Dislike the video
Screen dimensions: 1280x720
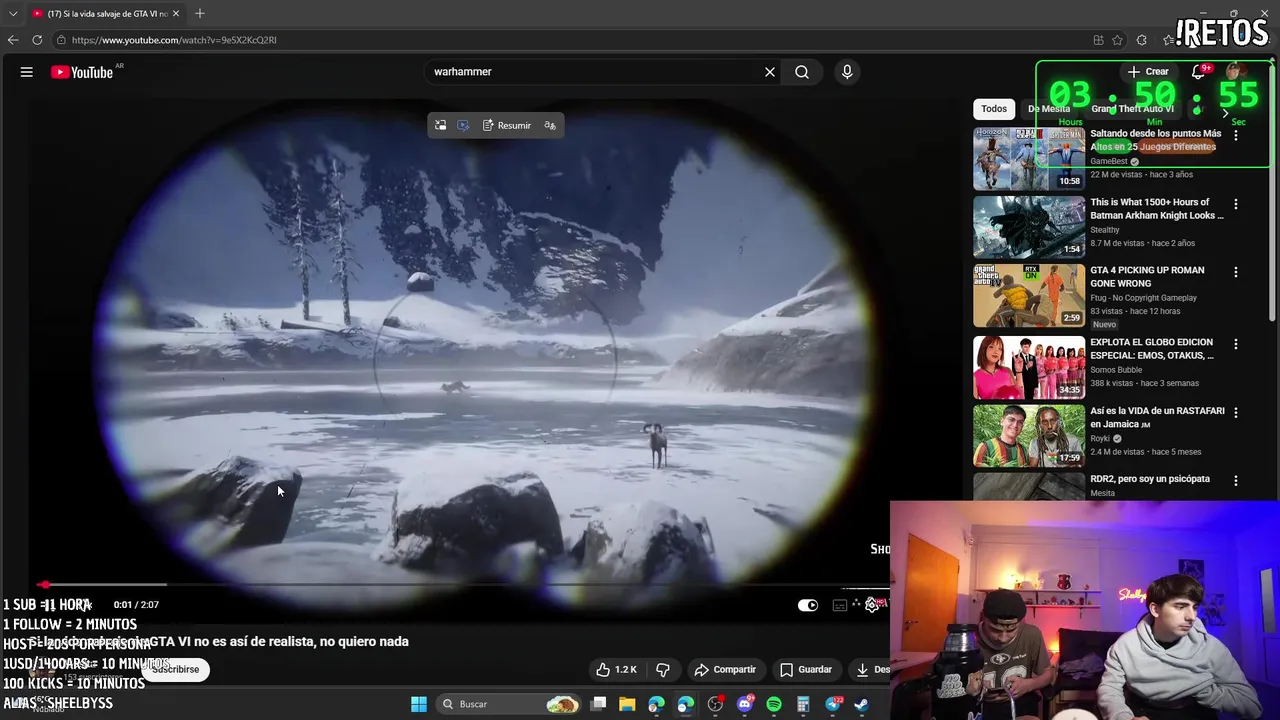pos(662,670)
